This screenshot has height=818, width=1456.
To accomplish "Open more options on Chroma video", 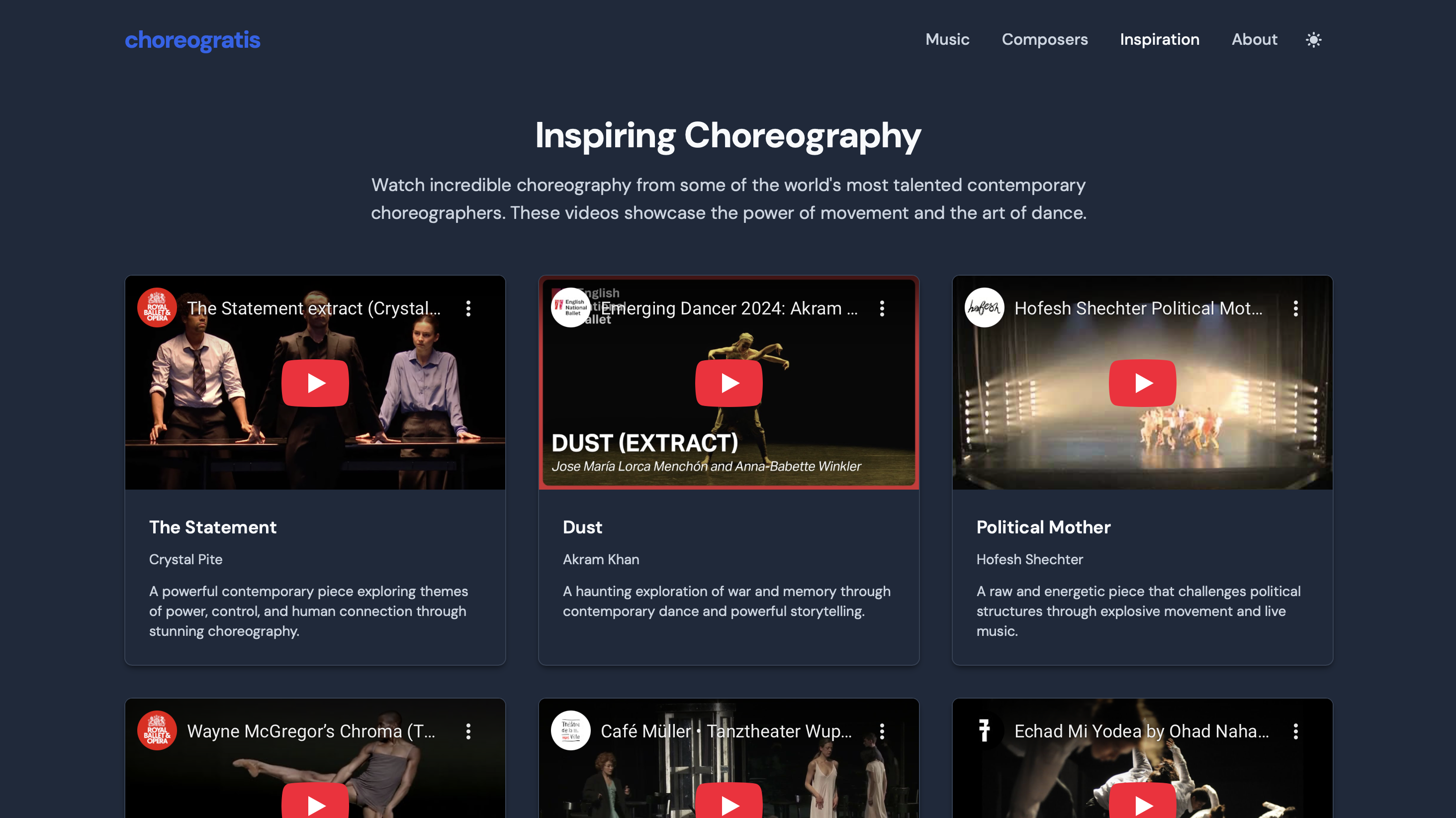I will pyautogui.click(x=468, y=731).
